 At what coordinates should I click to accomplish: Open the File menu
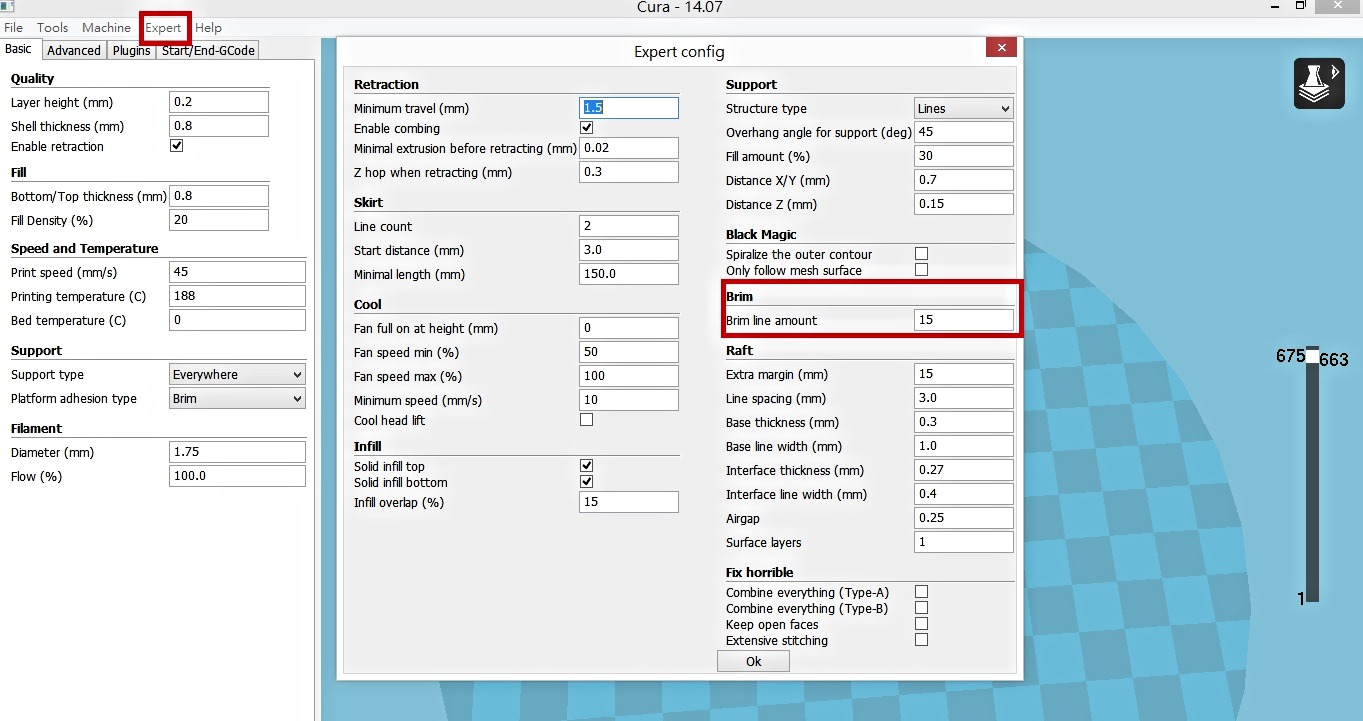click(x=13, y=28)
